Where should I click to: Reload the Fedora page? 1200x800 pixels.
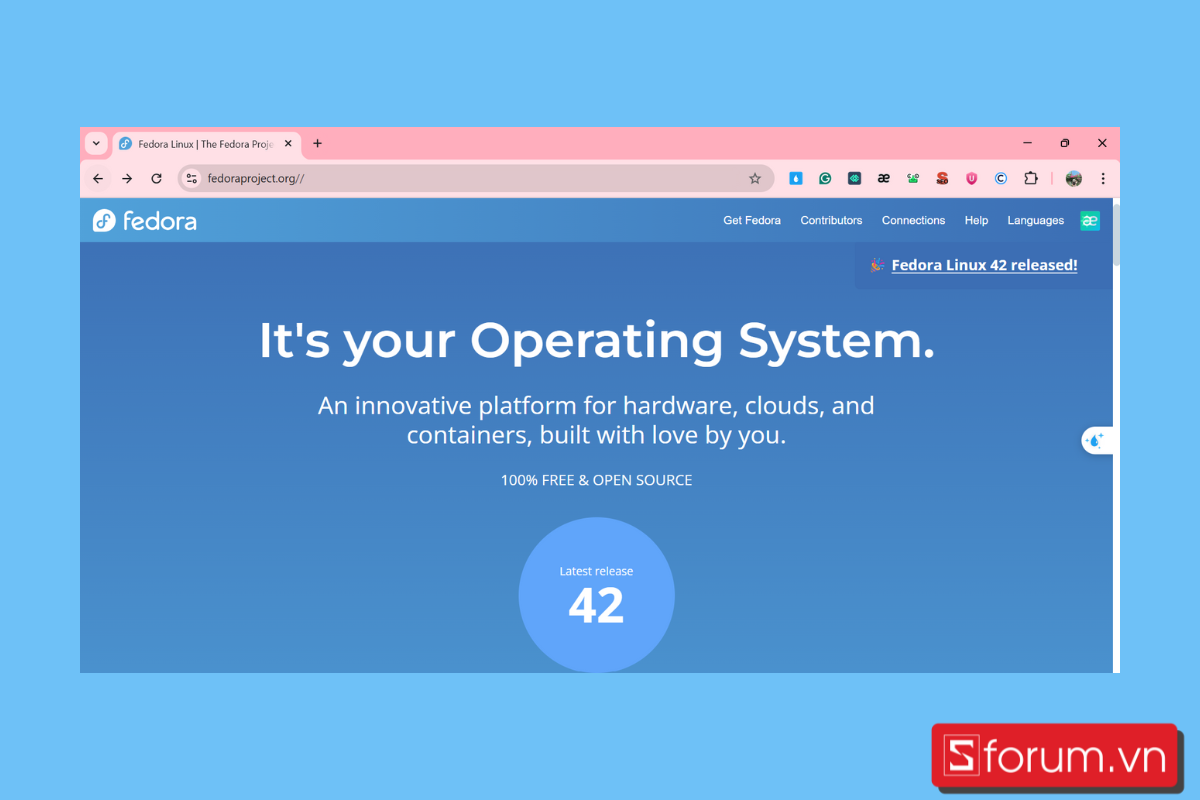point(156,178)
